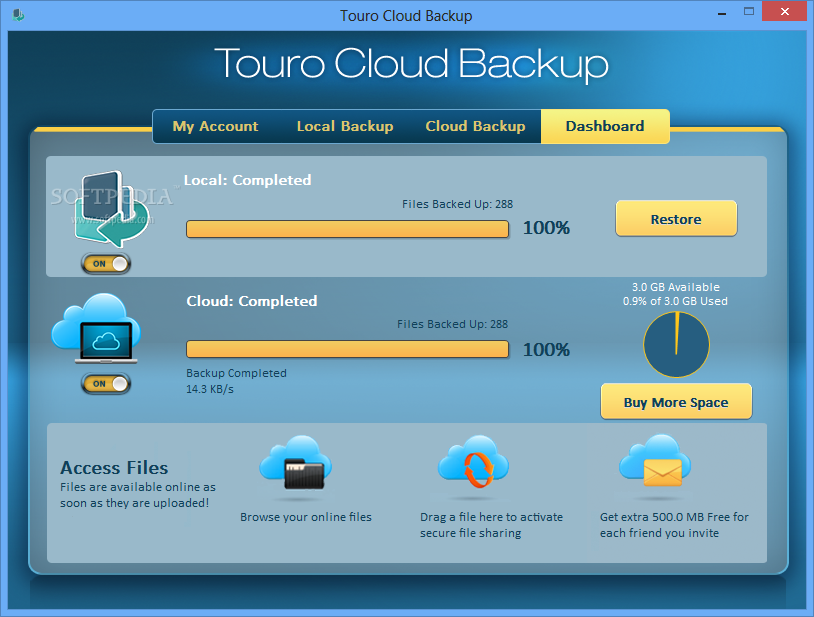This screenshot has height=617, width=814.
Task: Minimize the Touro Cloud Backup window
Action: coord(722,12)
